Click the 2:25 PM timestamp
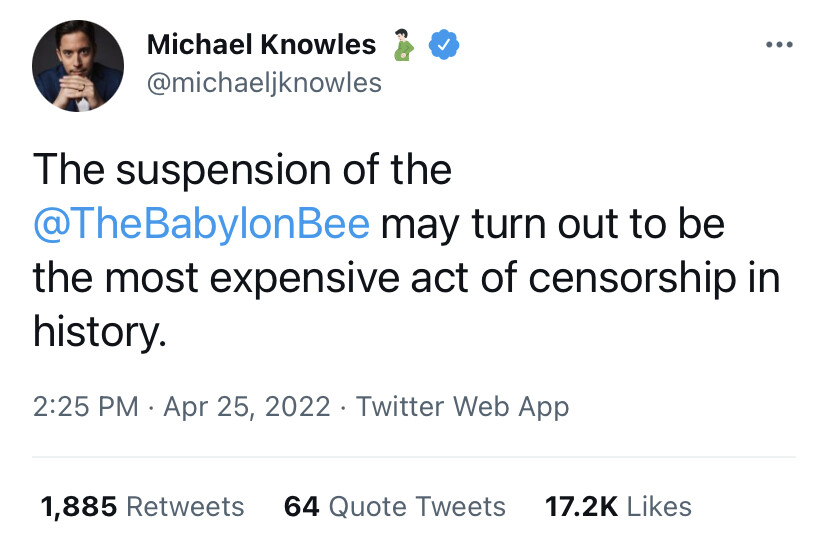This screenshot has width=828, height=539. click(86, 407)
